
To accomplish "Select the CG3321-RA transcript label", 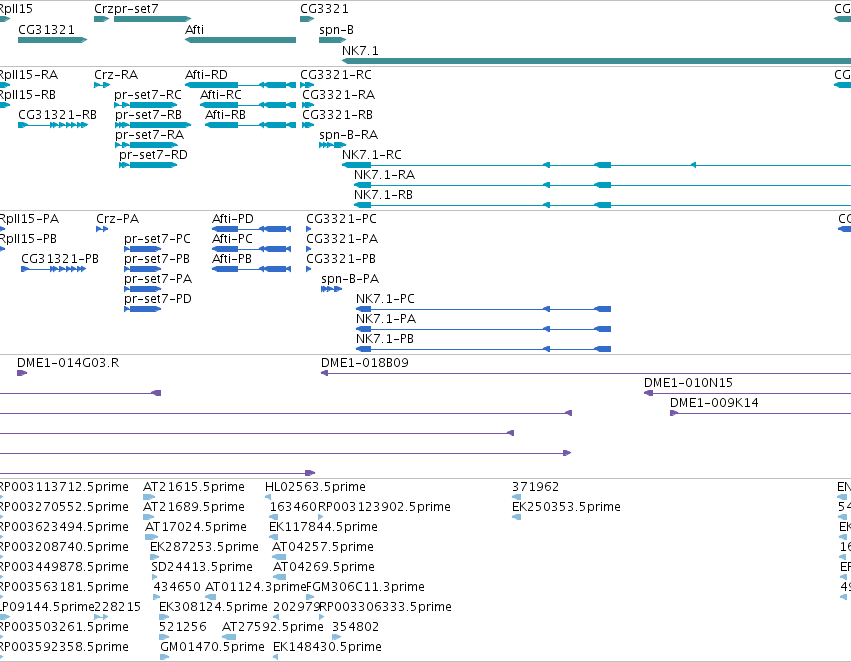I will (x=339, y=95).
